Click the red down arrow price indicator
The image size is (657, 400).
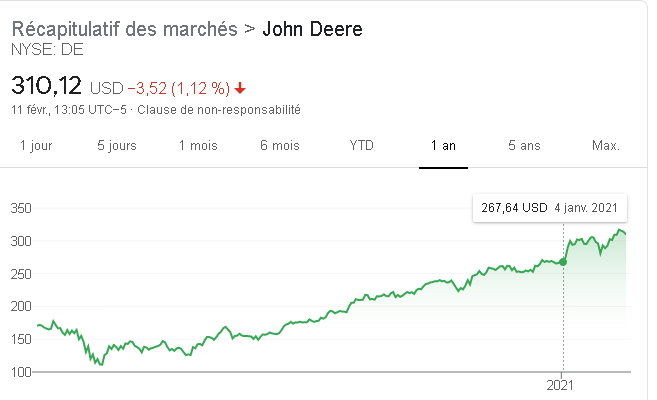(x=241, y=87)
